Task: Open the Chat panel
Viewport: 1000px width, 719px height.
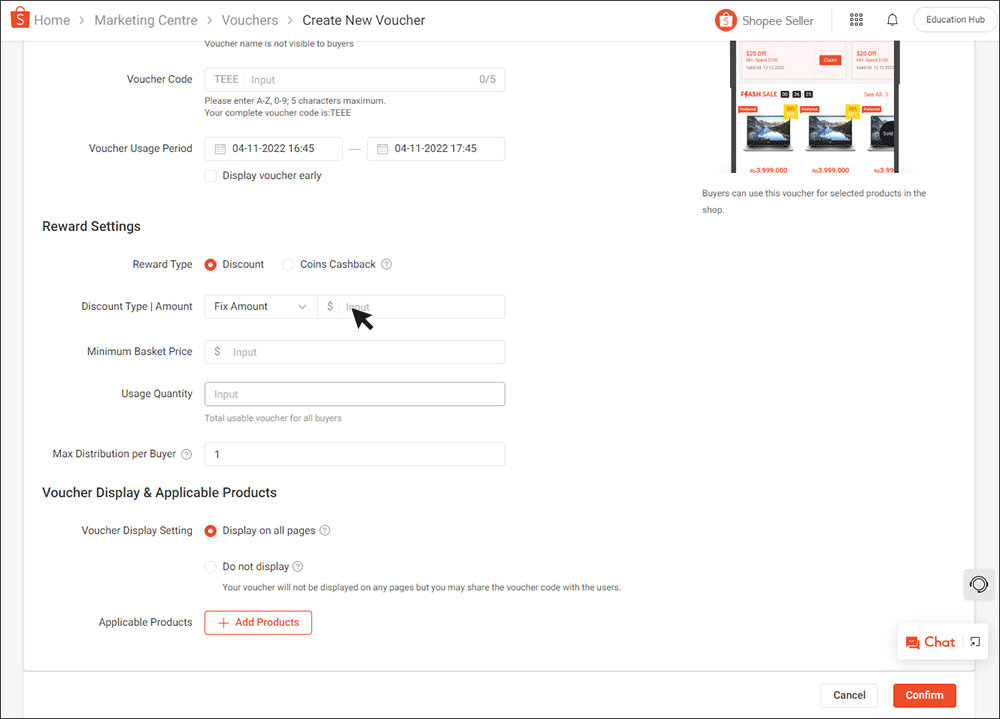Action: point(930,641)
